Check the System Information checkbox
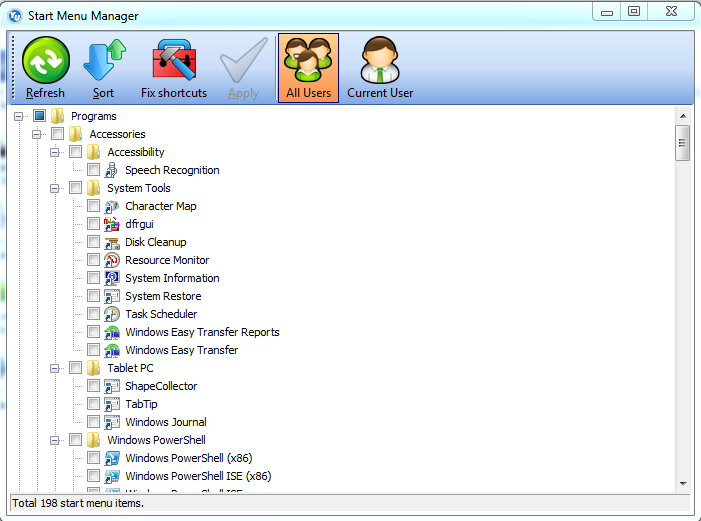Image resolution: width=701 pixels, height=521 pixels. [93, 278]
